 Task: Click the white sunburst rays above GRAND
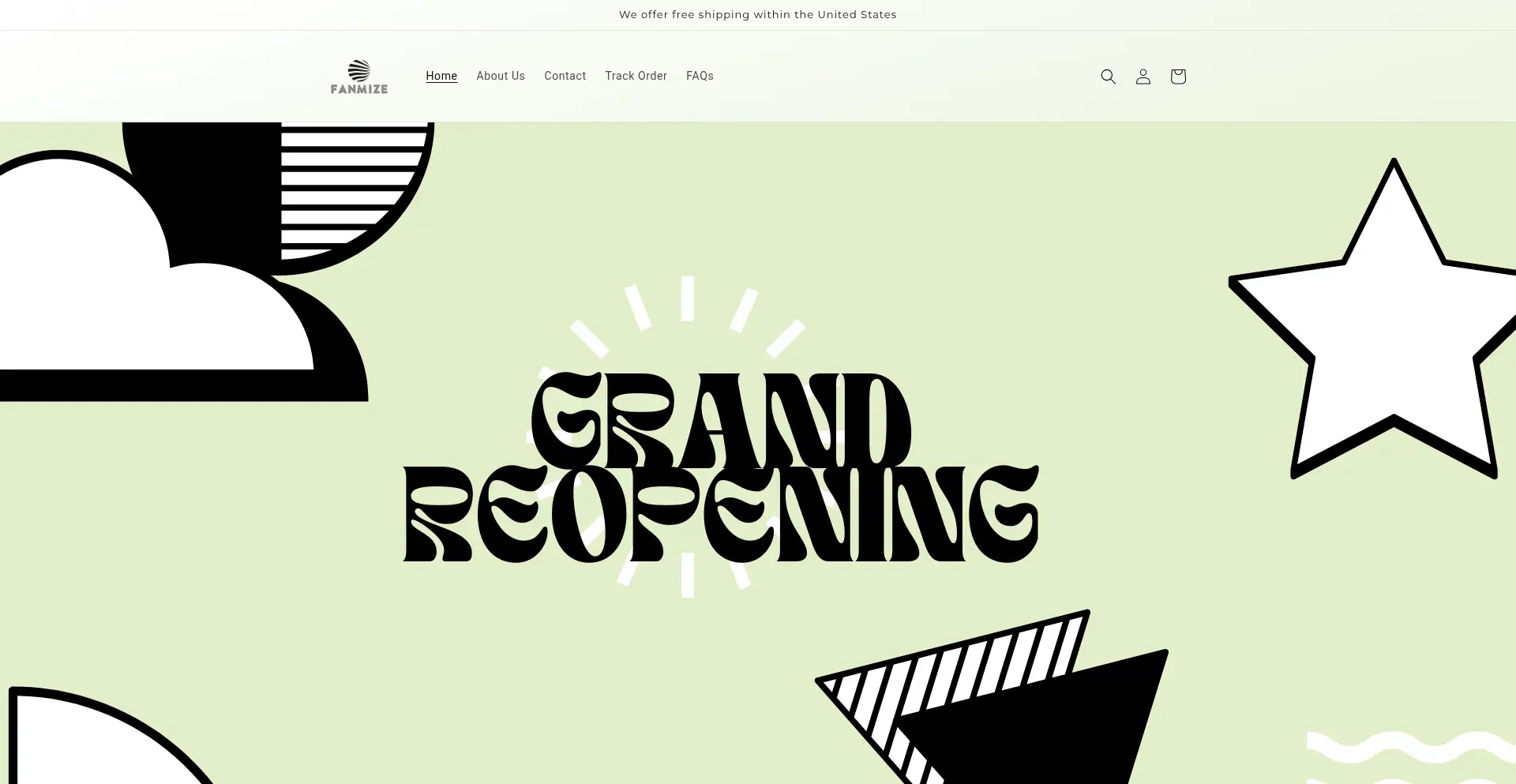coord(688,300)
